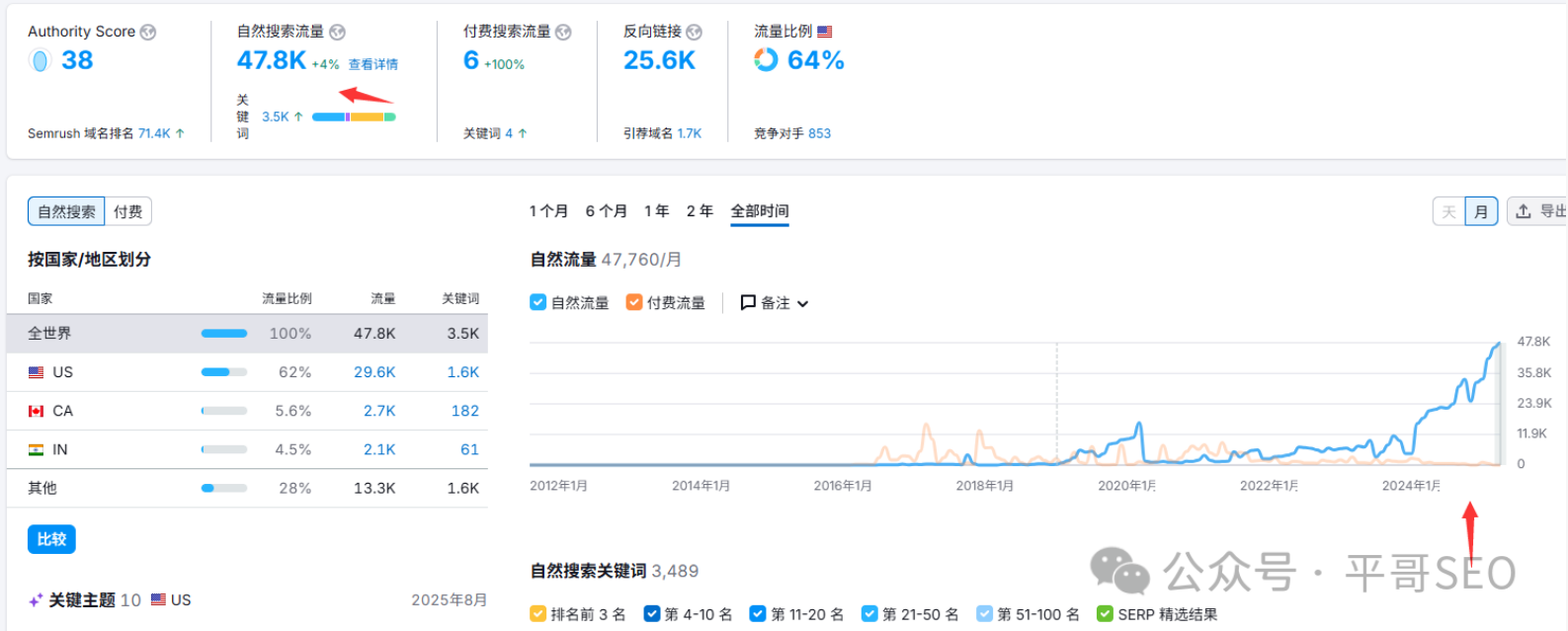Viewport: 1568px width, 631px height.
Task: Select the 自然搜索 tab
Action: [x=66, y=211]
